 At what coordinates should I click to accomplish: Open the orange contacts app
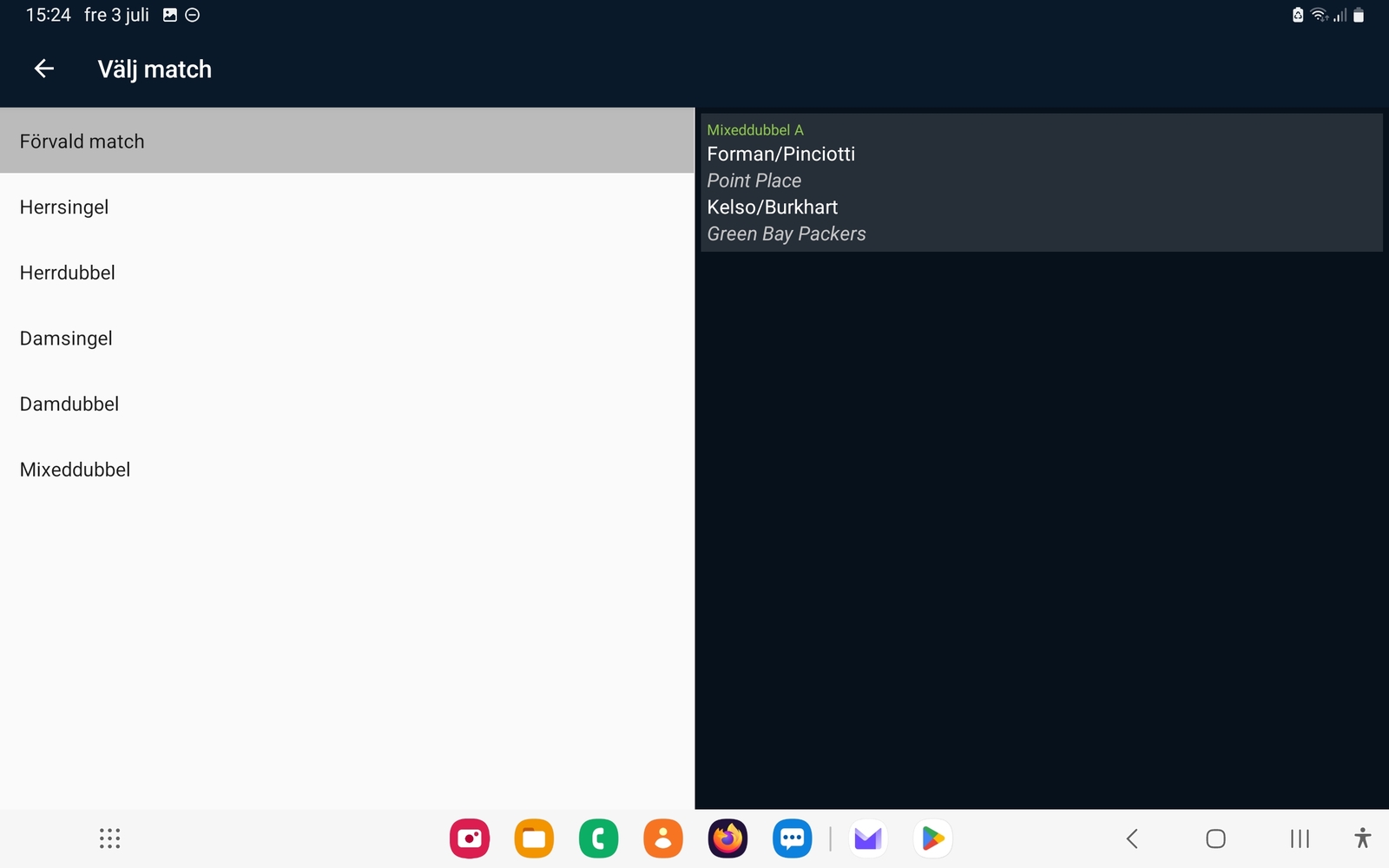(x=663, y=838)
